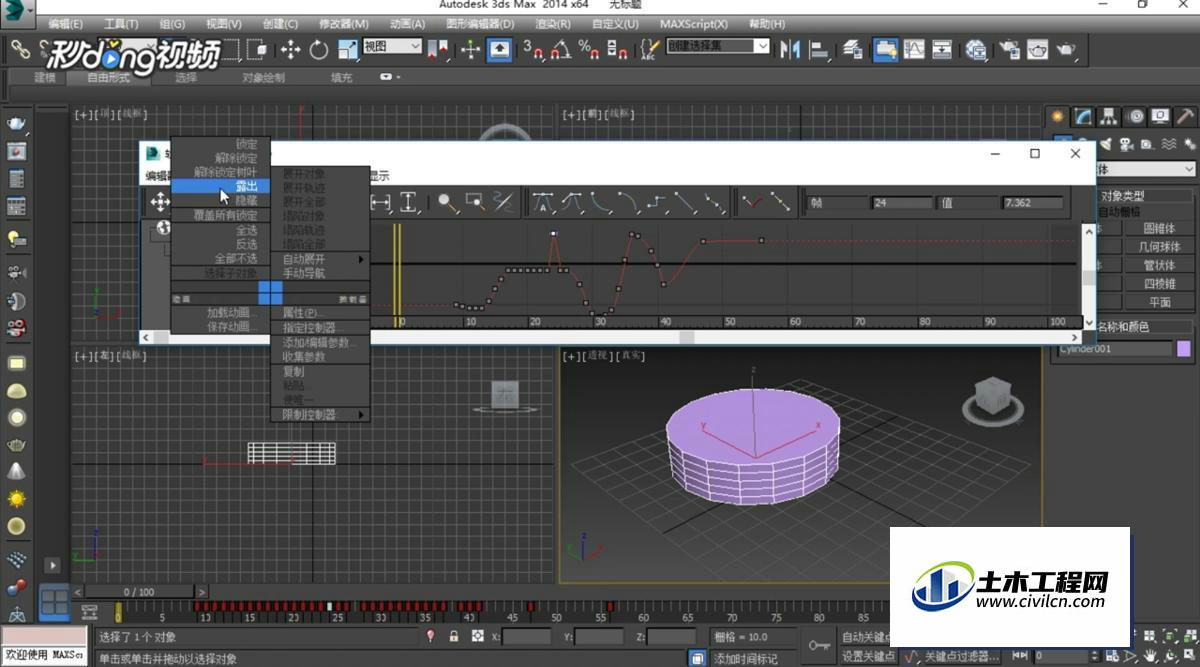The image size is (1200, 667).
Task: Click the Link selection chain icon
Action: pyautogui.click(x=20, y=48)
